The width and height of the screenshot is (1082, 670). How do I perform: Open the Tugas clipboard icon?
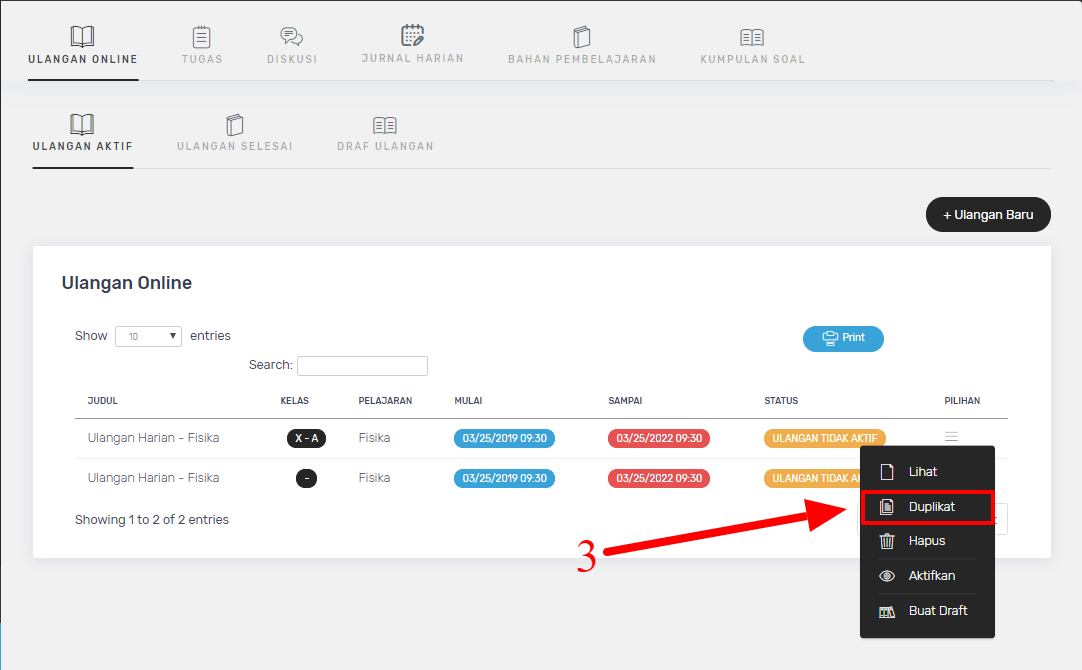[201, 37]
